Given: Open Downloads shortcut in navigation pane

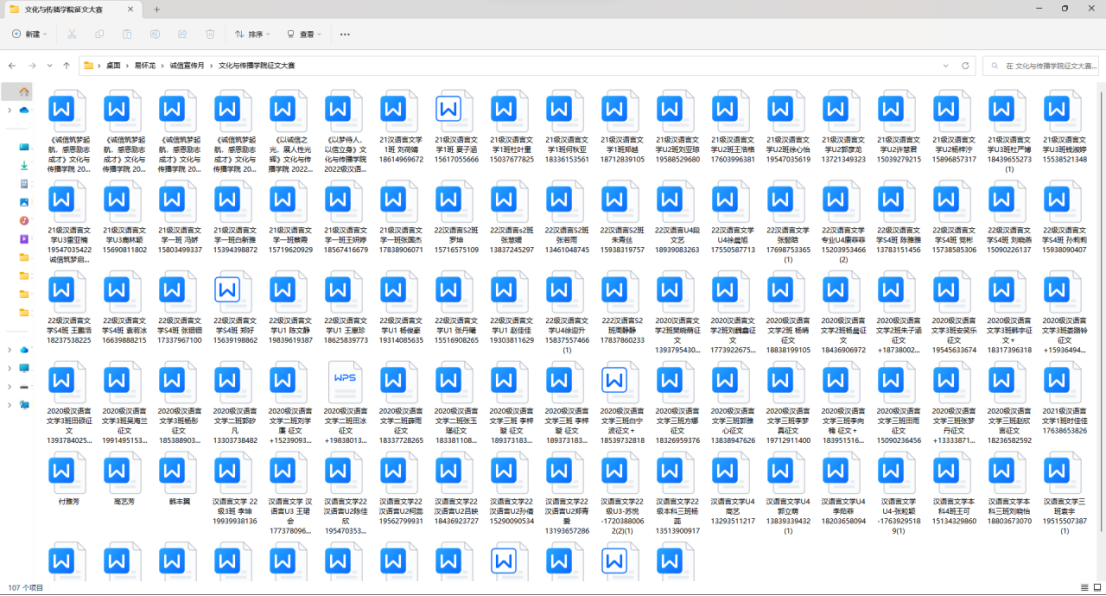Looking at the screenshot, I should pyautogui.click(x=24, y=166).
